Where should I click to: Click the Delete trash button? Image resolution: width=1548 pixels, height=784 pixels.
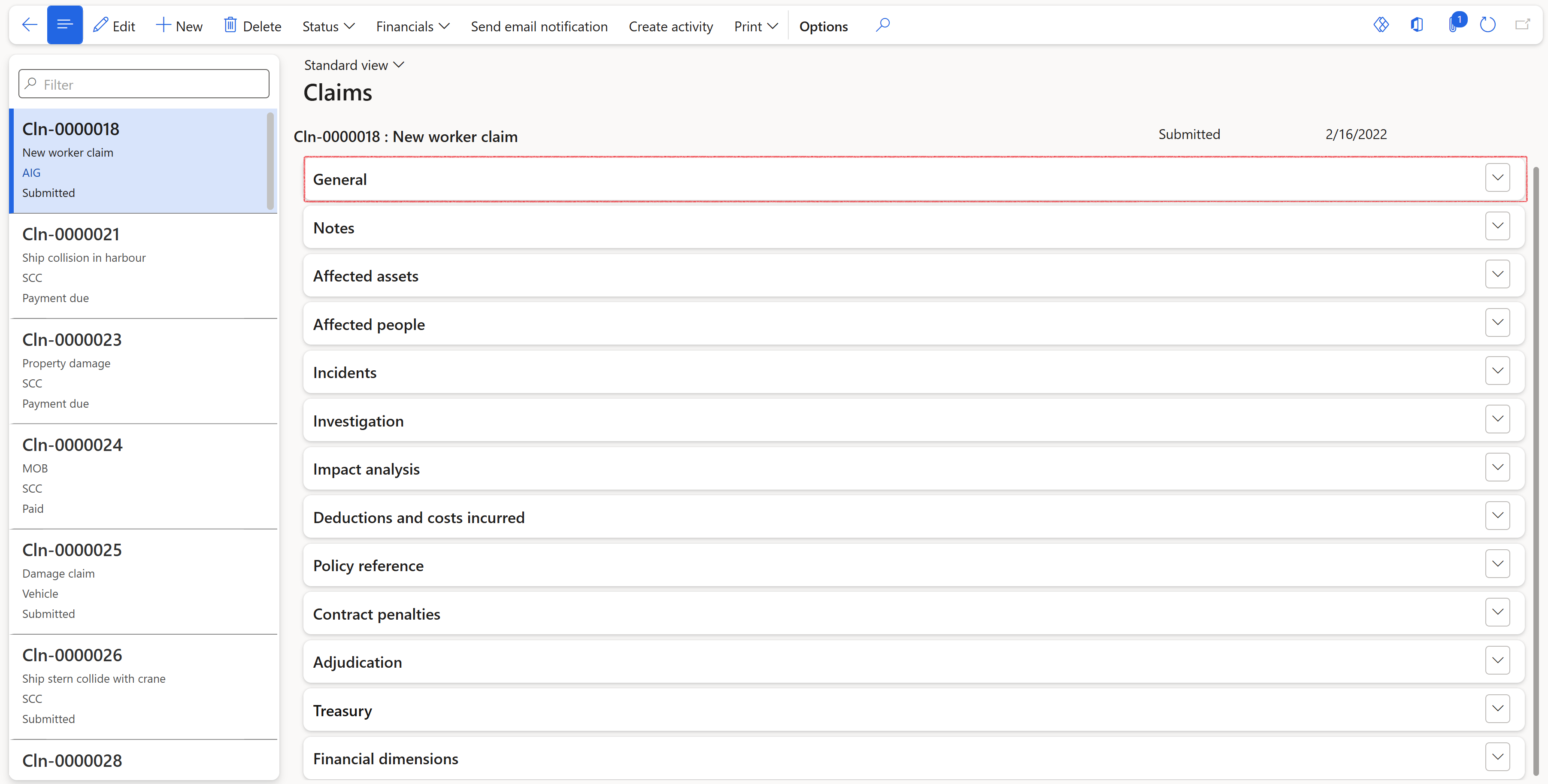(252, 26)
